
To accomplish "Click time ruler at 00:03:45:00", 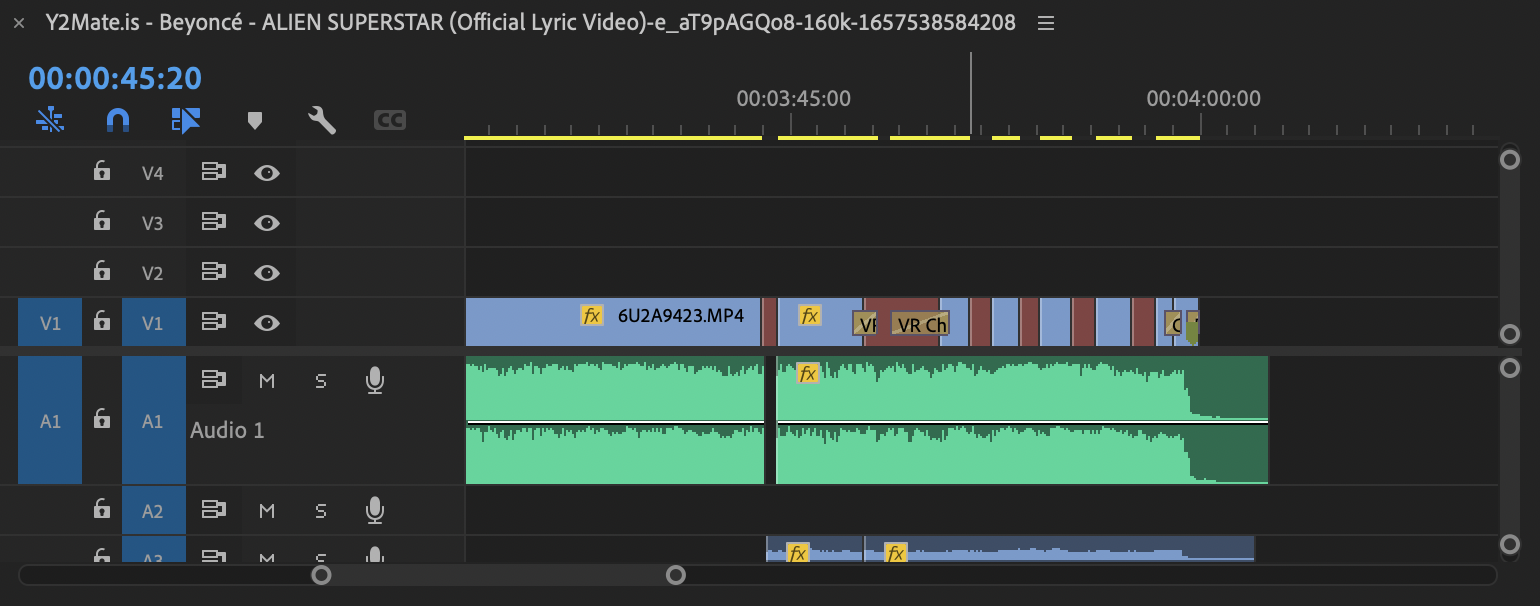I will pyautogui.click(x=793, y=99).
